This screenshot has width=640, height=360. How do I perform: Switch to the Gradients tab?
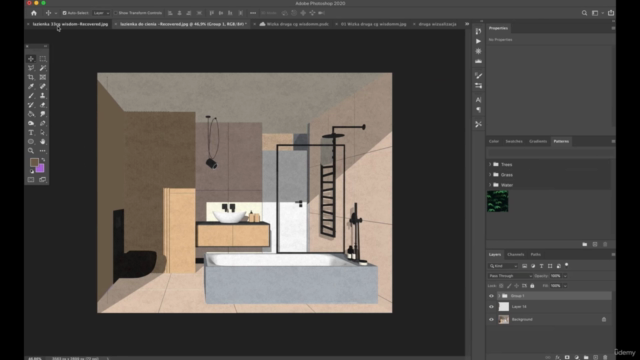pos(538,141)
